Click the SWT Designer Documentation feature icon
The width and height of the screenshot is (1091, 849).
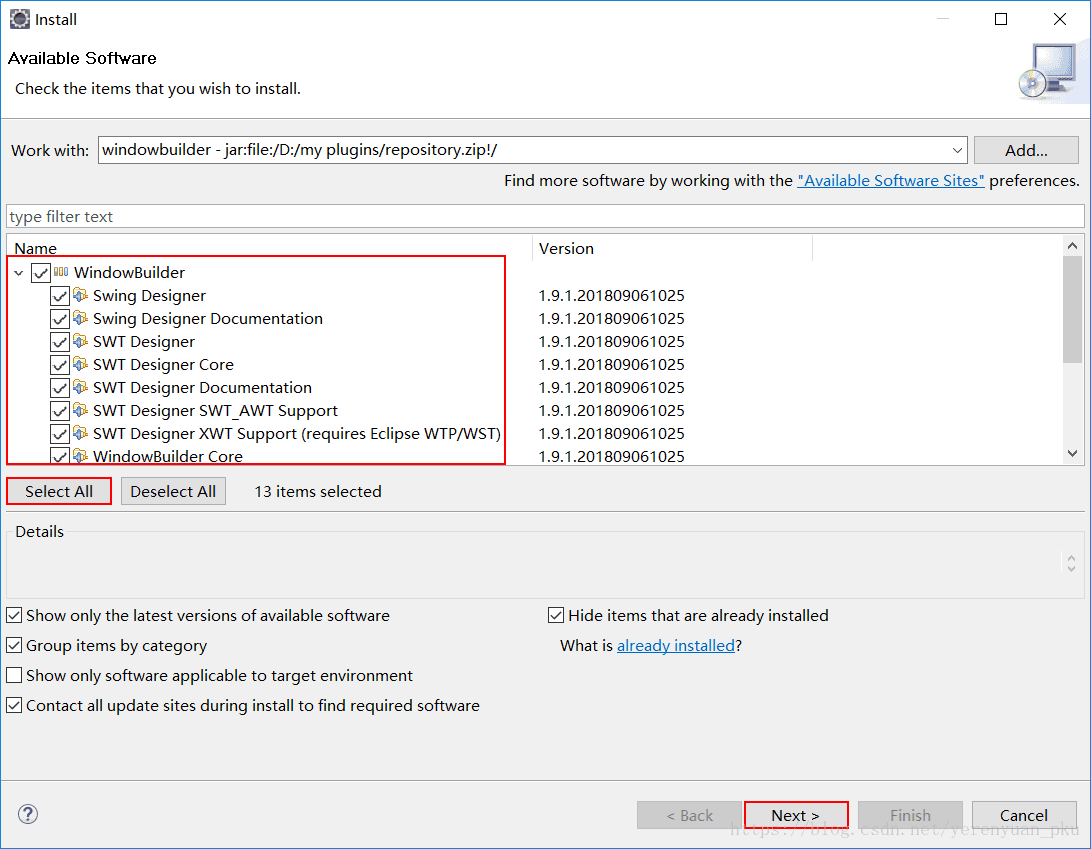[x=81, y=387]
